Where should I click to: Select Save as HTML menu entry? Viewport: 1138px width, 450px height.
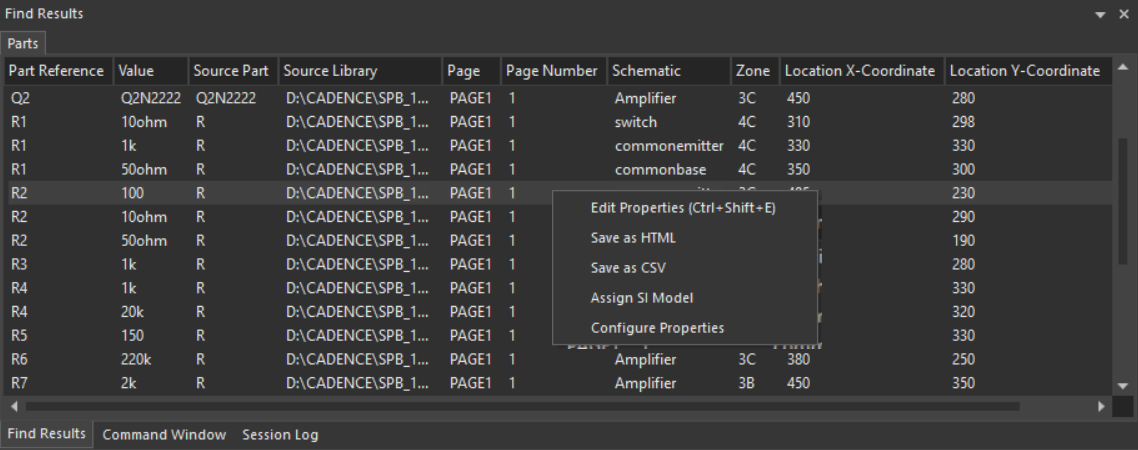633,238
